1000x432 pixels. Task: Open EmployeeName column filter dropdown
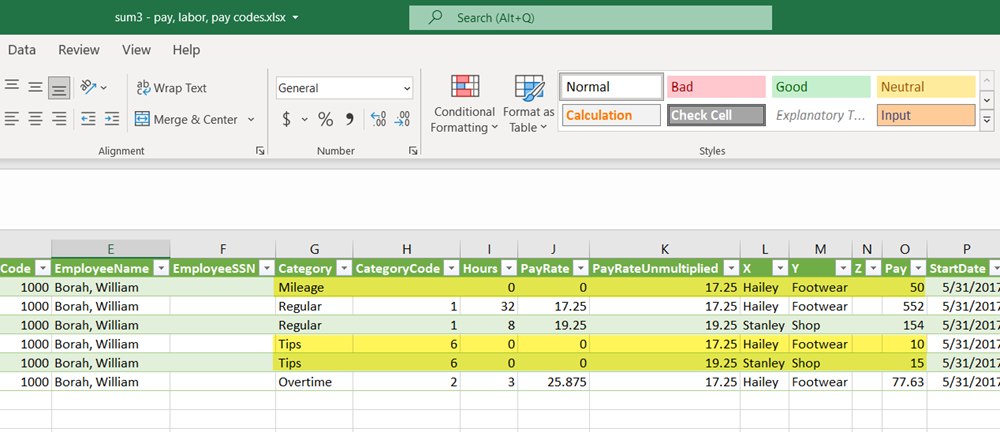(x=161, y=269)
